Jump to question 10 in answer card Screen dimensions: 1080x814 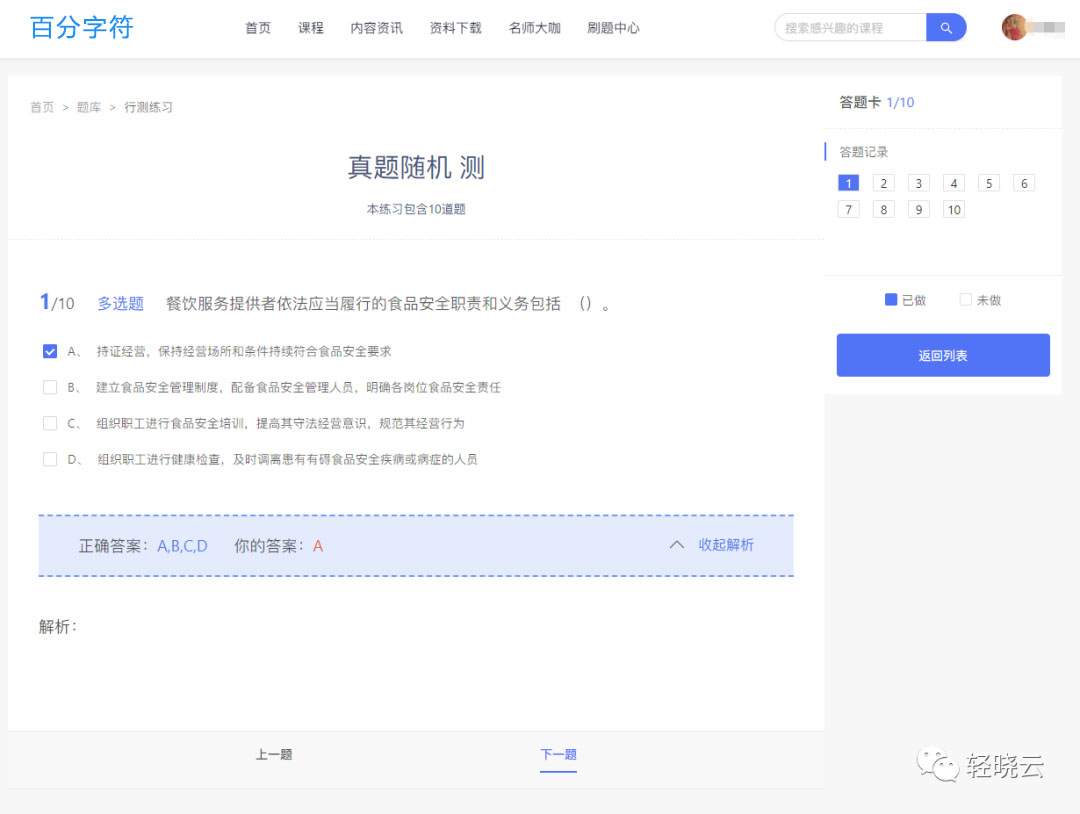[954, 209]
